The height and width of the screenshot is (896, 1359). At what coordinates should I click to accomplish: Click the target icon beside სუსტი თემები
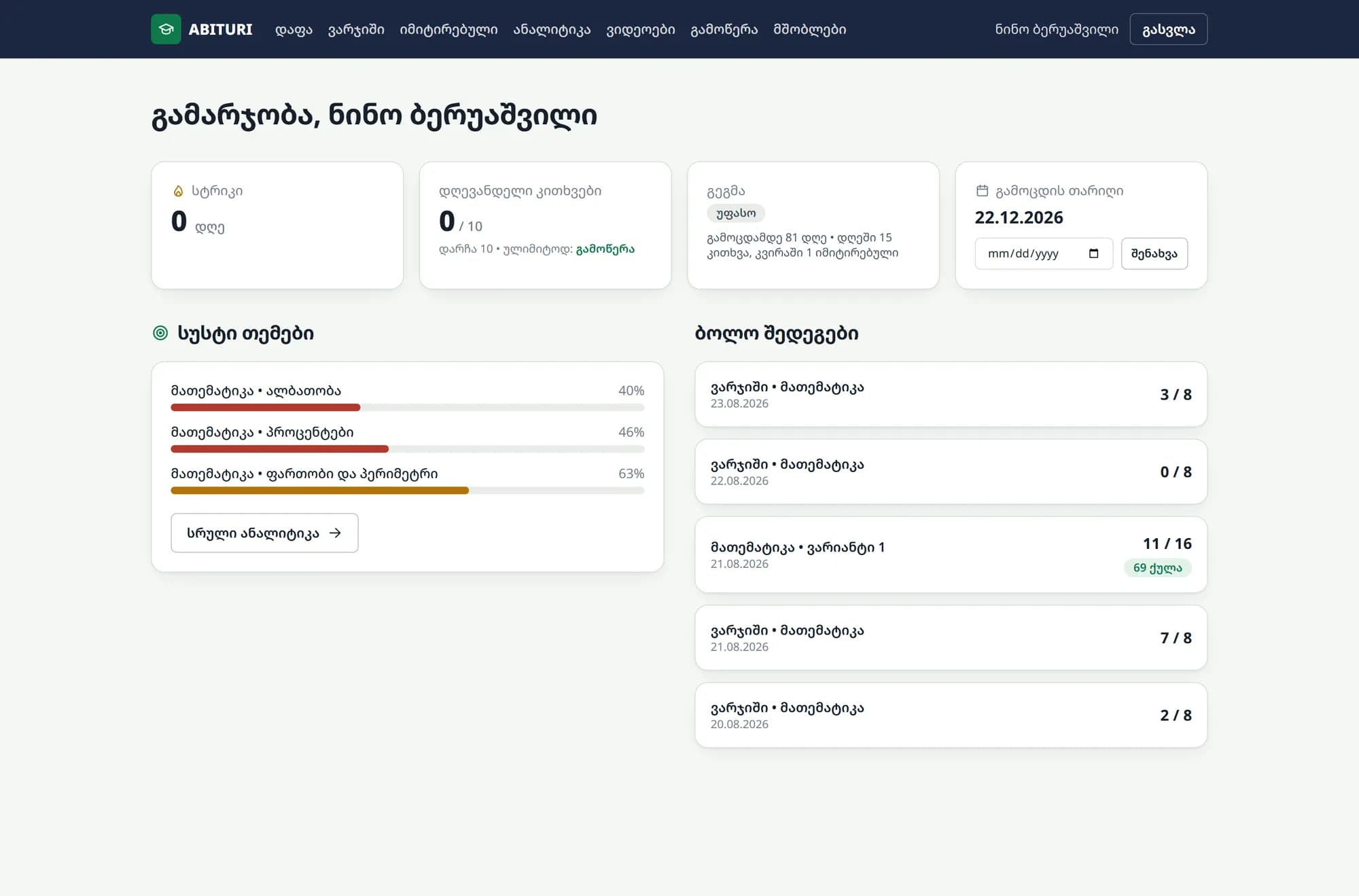tap(160, 333)
